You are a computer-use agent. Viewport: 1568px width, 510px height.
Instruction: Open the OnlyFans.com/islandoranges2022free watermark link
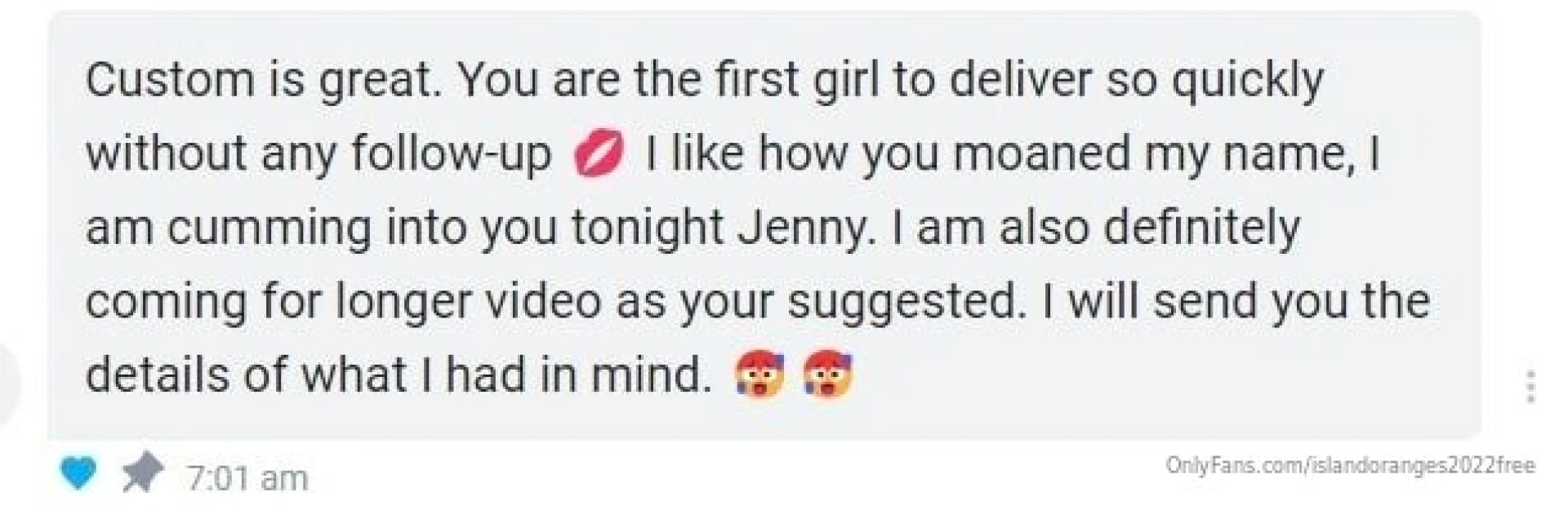[1350, 463]
